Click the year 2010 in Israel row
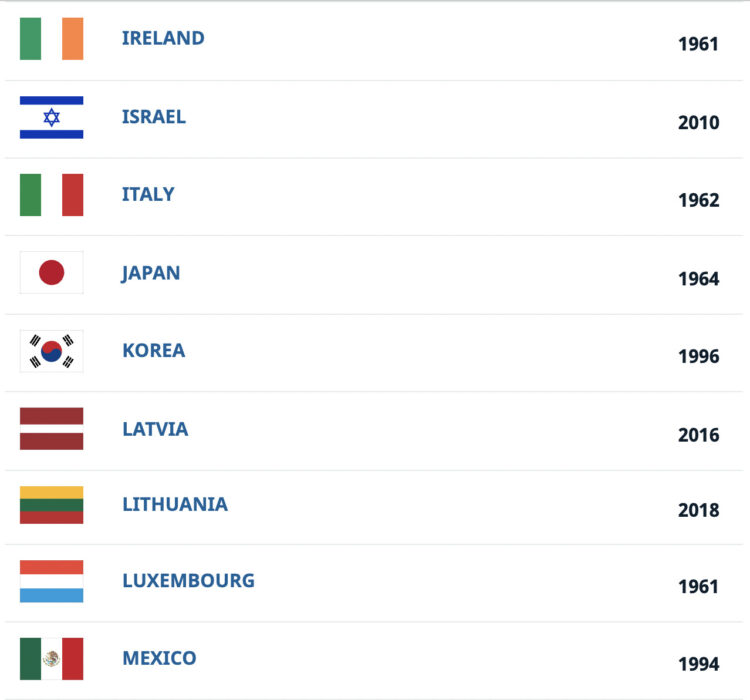 coord(698,123)
